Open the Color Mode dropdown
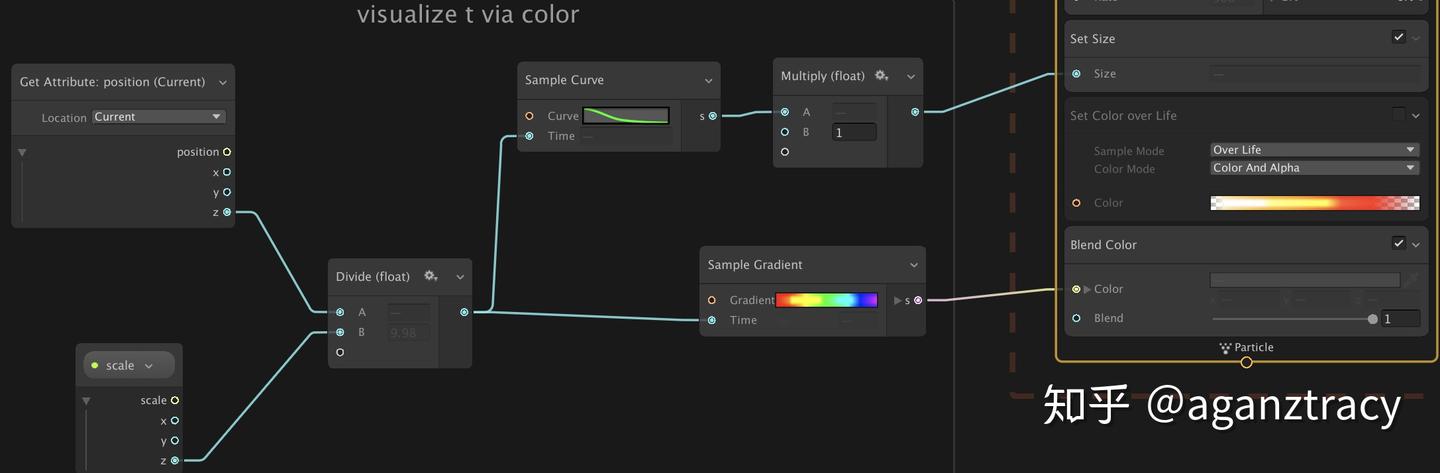Image resolution: width=1440 pixels, height=473 pixels. click(x=1314, y=168)
